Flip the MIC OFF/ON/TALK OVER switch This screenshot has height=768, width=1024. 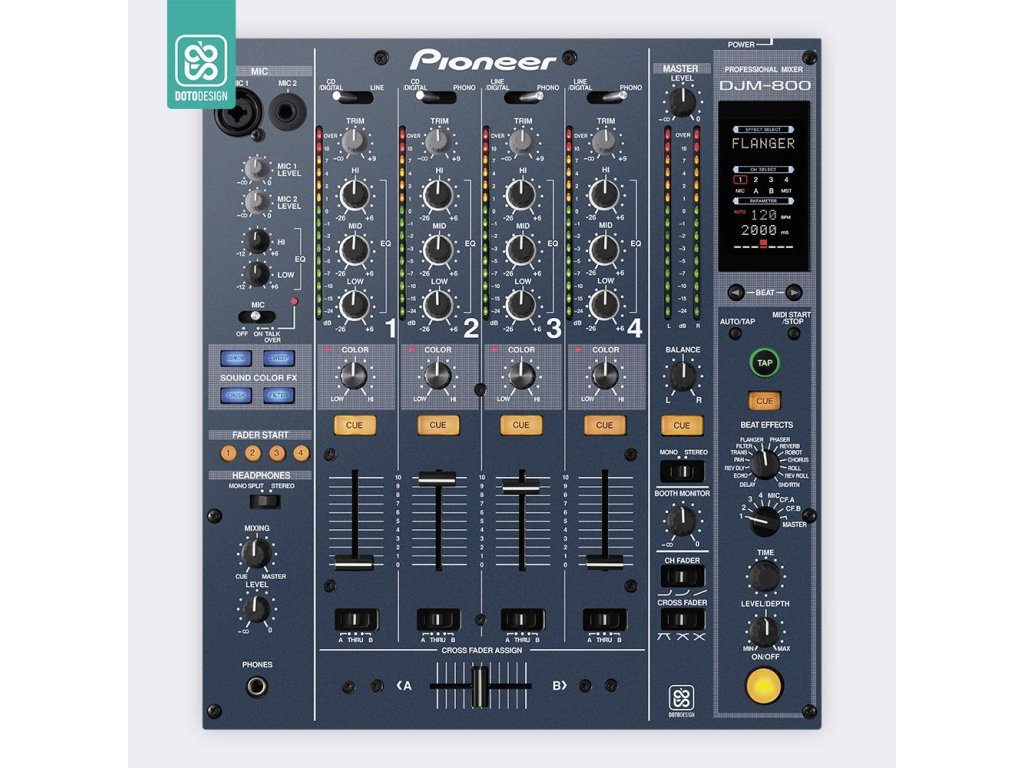tap(257, 317)
